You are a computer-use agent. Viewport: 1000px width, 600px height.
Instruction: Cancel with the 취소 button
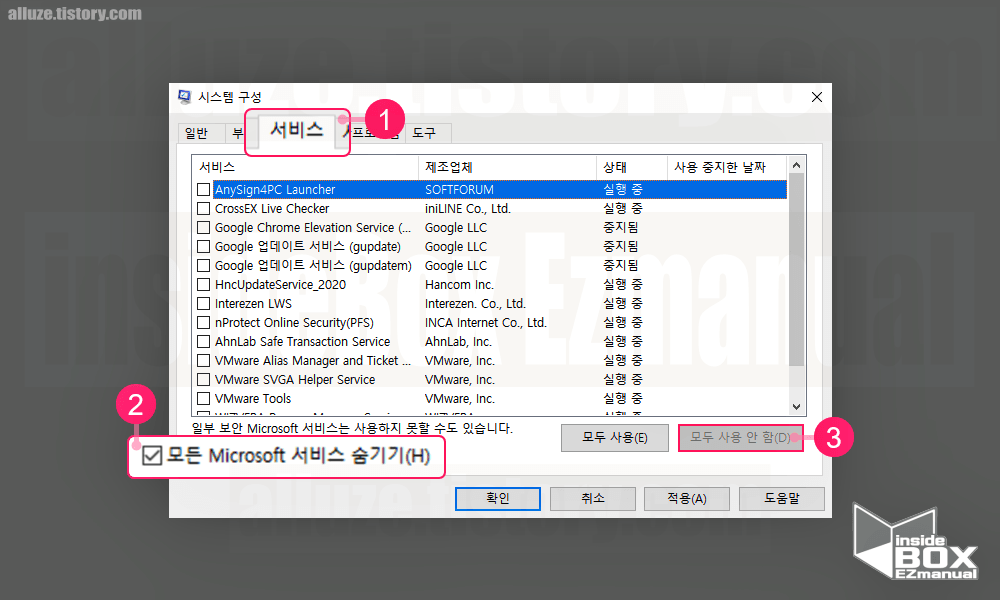(x=592, y=499)
